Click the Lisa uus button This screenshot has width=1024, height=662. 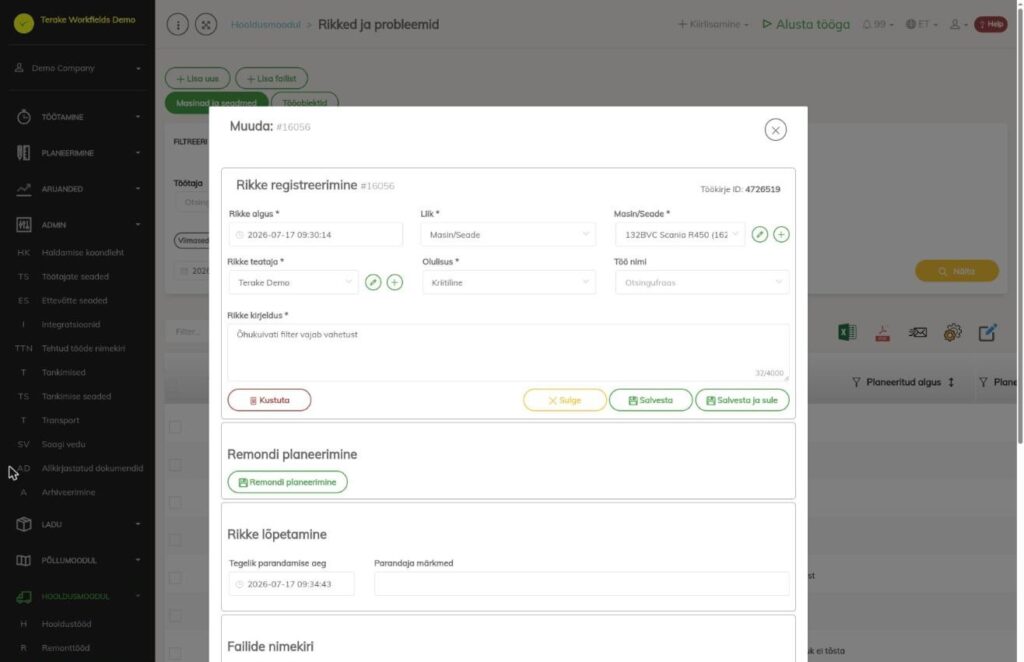197,78
